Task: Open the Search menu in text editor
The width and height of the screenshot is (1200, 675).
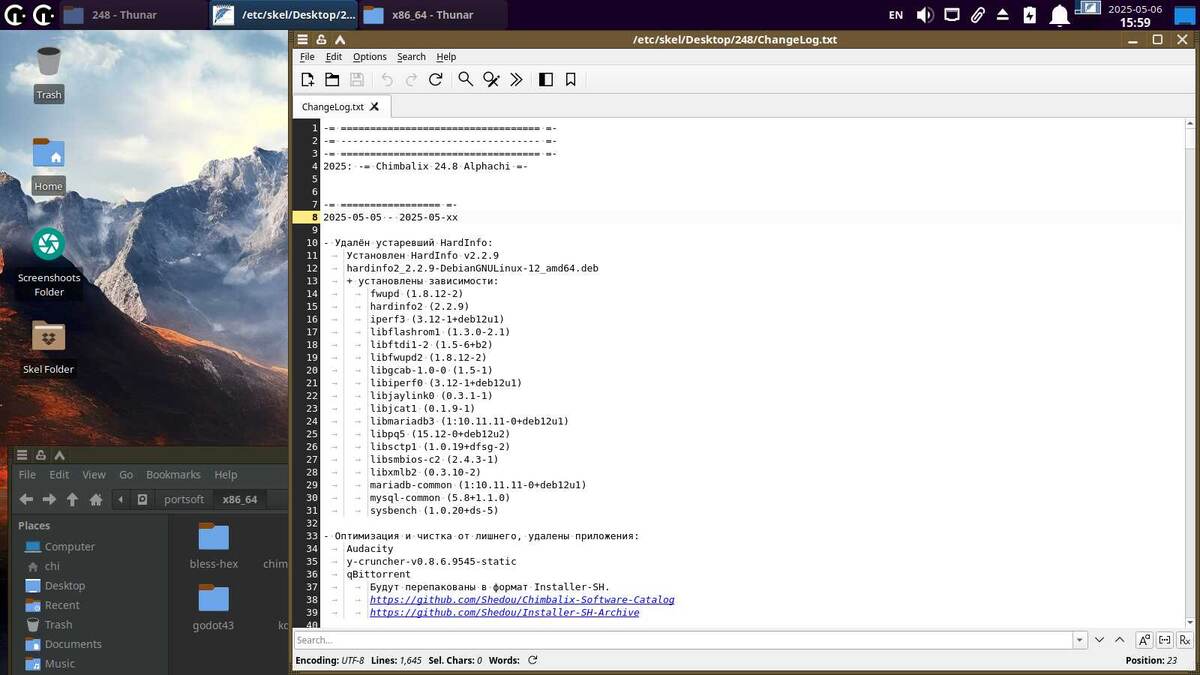Action: 411,57
